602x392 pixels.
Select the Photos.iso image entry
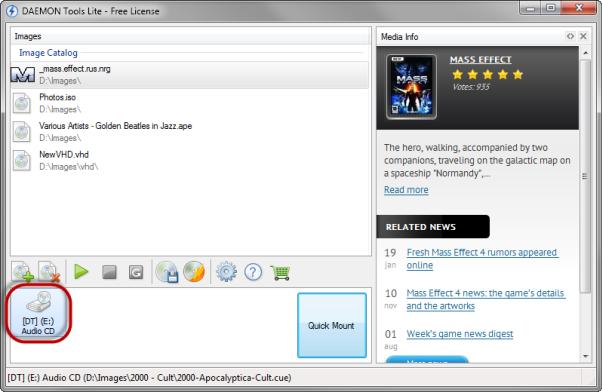point(190,103)
